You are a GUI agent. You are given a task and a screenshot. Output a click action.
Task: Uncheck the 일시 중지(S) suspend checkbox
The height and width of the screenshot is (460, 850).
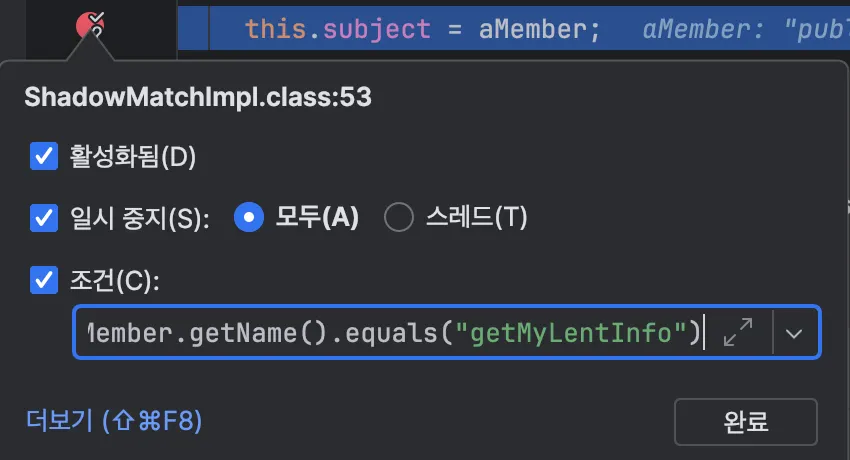(44, 217)
